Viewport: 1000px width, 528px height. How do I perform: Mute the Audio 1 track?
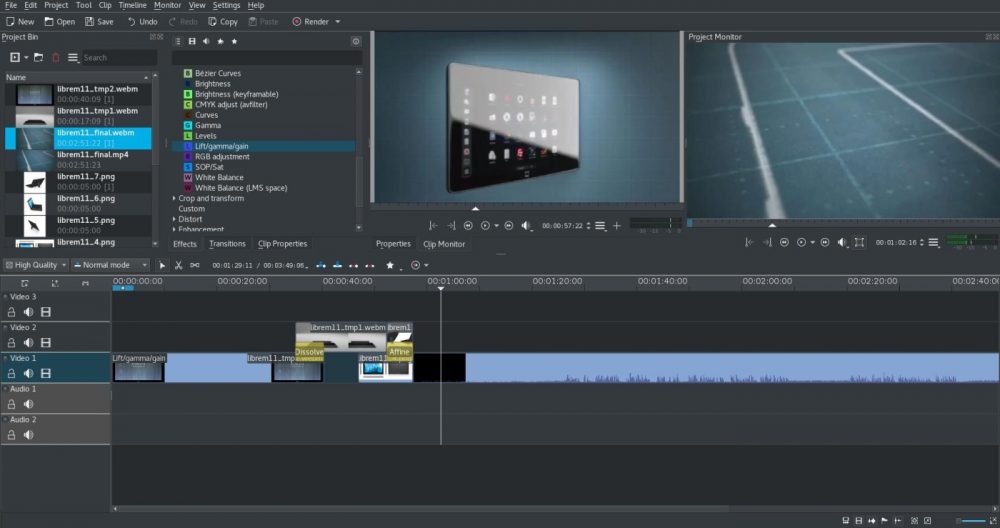28,404
